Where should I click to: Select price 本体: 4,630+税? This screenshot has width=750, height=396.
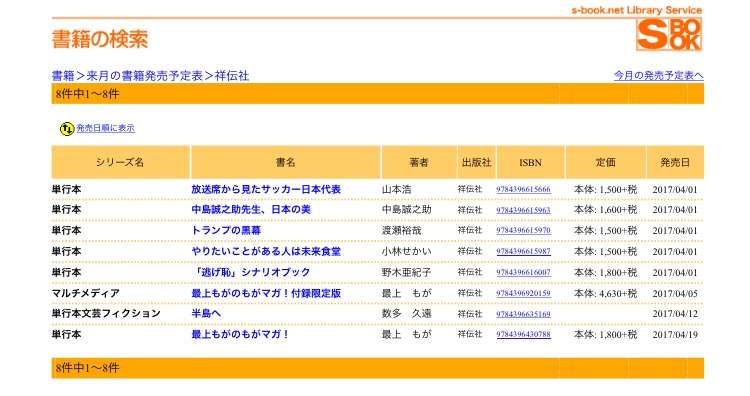coord(606,293)
